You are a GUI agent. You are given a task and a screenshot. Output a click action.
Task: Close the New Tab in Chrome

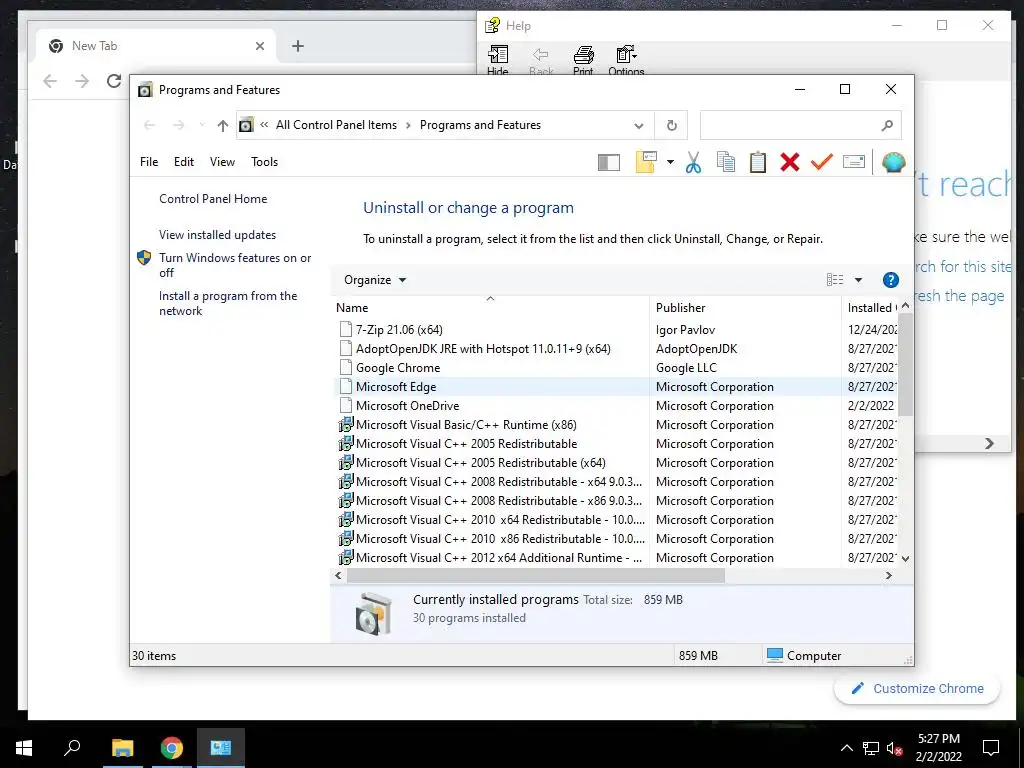click(260, 46)
